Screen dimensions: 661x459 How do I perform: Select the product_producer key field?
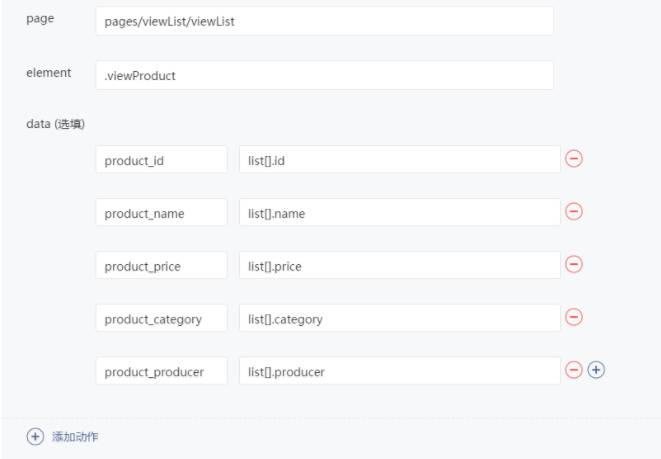click(161, 371)
